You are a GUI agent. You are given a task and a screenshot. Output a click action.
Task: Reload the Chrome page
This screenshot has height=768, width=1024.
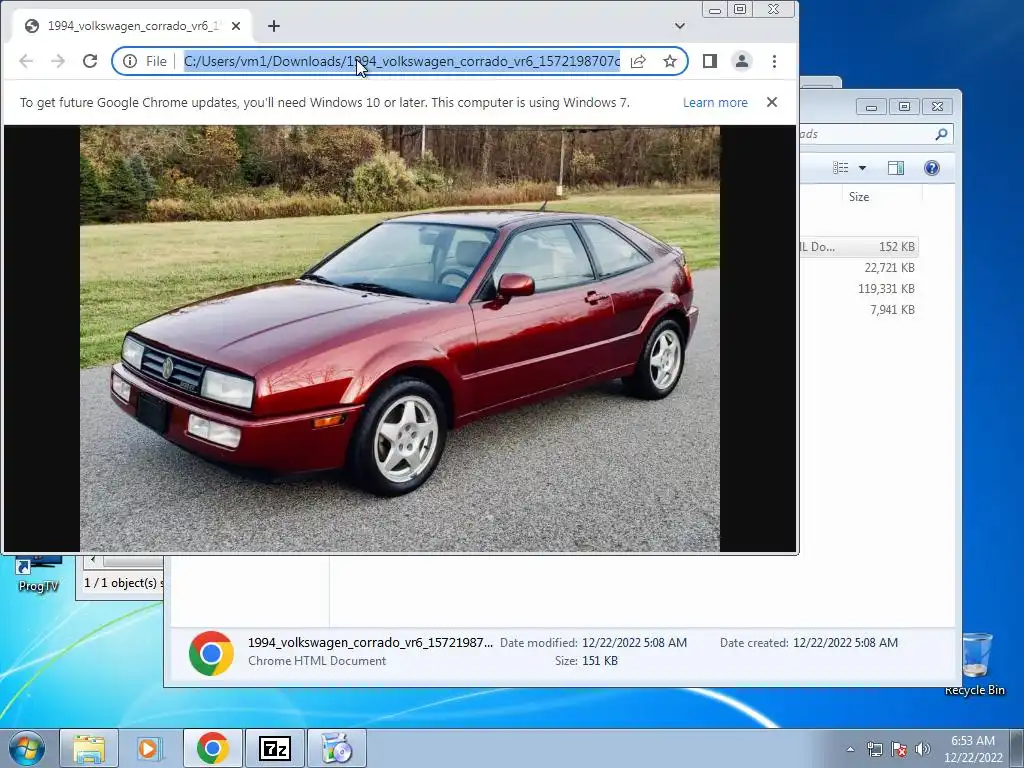(x=90, y=61)
